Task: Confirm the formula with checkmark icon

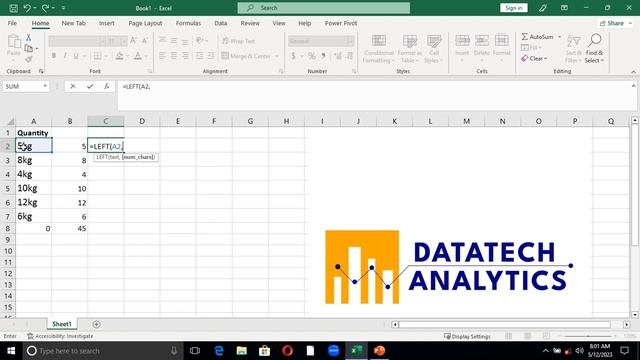Action: (90, 86)
